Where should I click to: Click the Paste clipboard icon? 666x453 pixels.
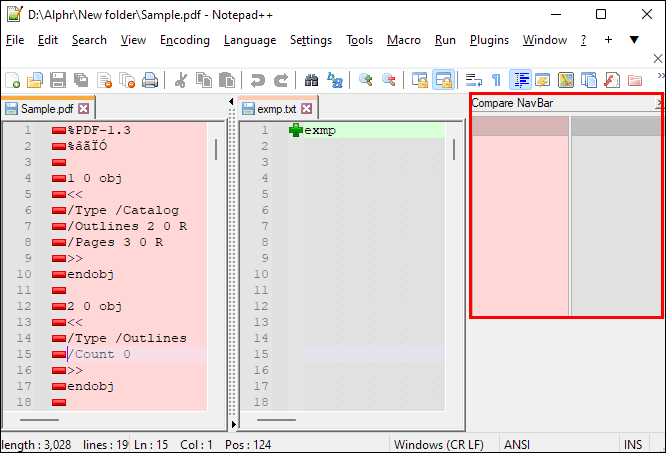[x=227, y=80]
